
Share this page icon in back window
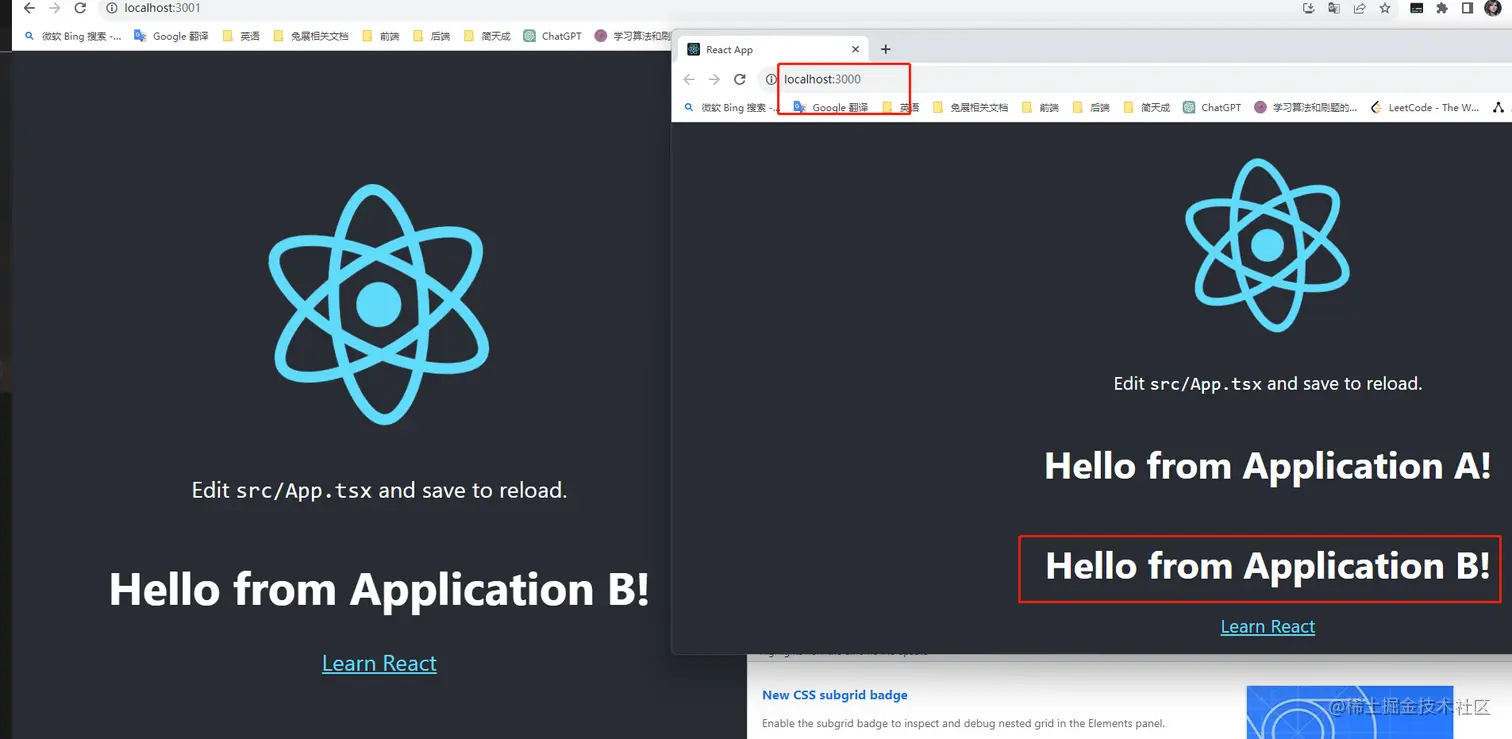pyautogui.click(x=1360, y=8)
